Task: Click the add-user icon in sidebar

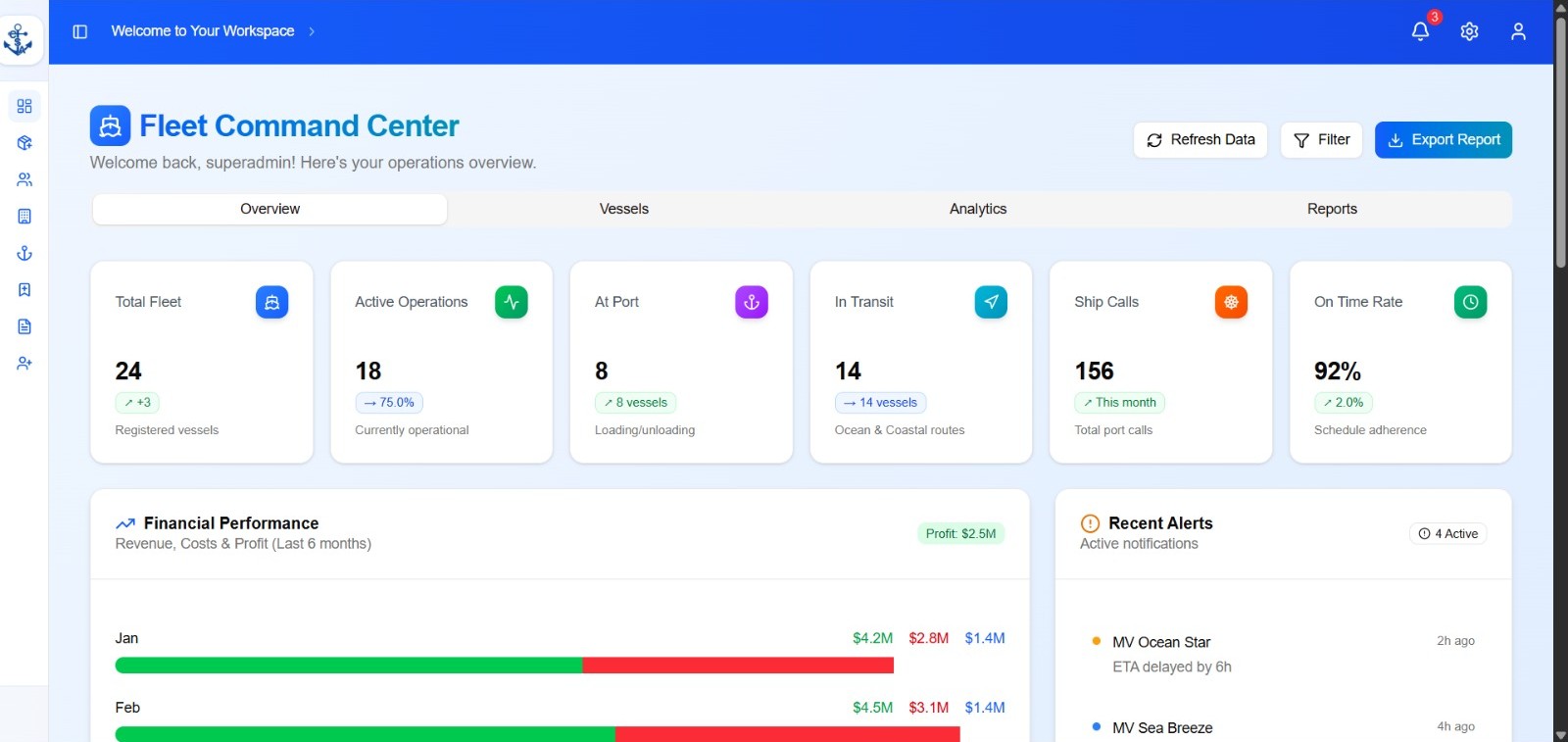Action: click(x=24, y=364)
